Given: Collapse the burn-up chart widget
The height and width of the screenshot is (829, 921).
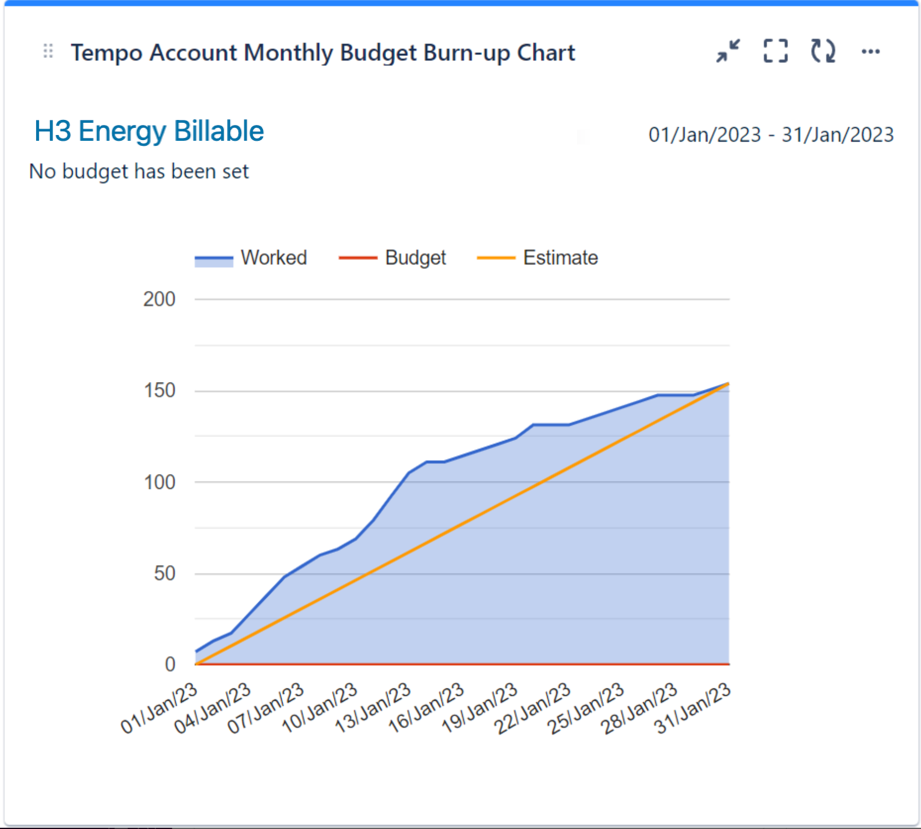Looking at the screenshot, I should coord(727,51).
